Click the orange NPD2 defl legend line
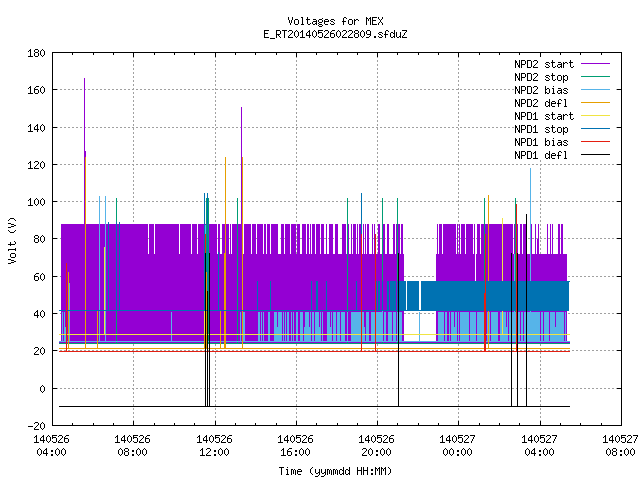The image size is (640, 480). [595, 102]
